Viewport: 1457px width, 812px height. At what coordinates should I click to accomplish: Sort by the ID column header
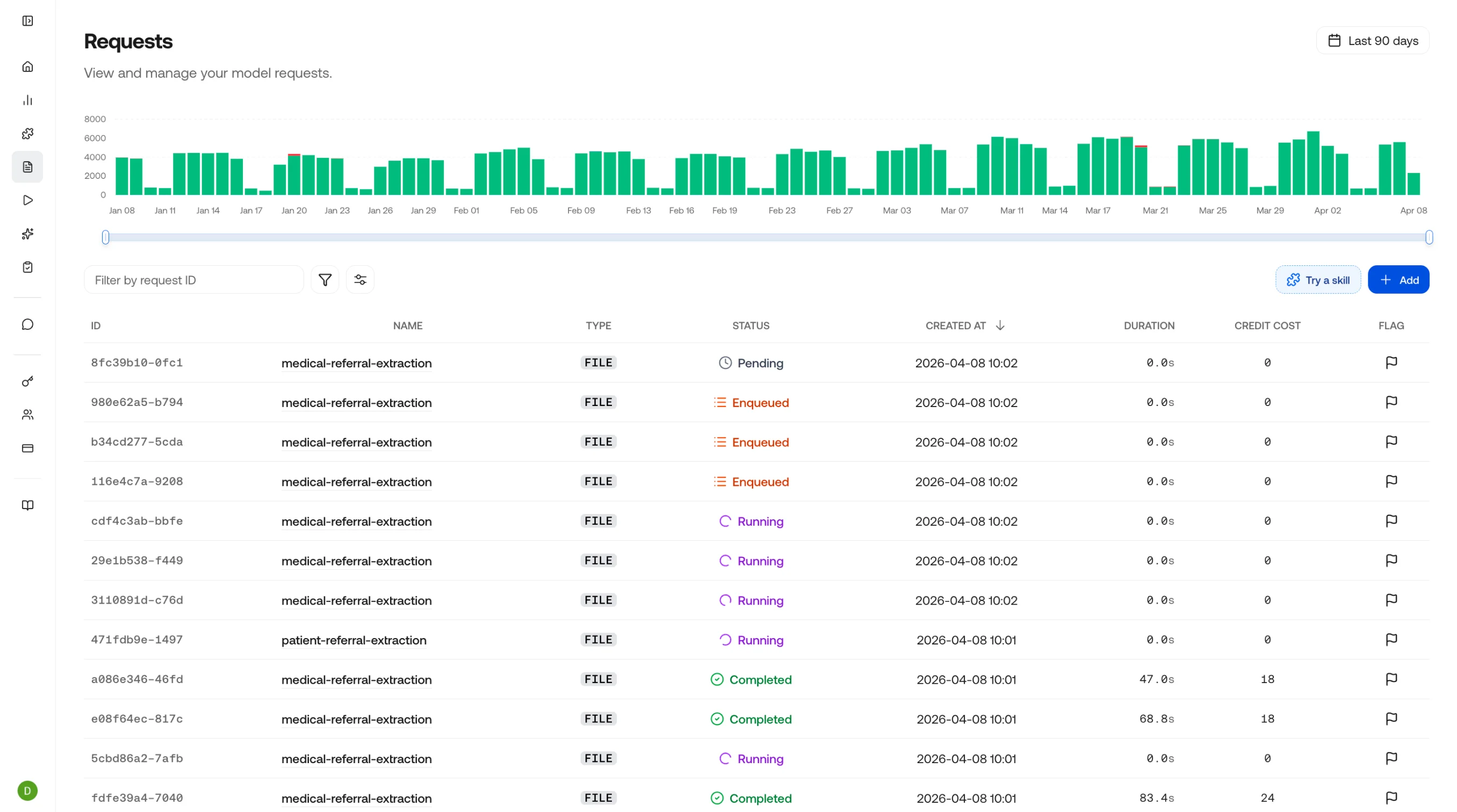click(x=96, y=325)
